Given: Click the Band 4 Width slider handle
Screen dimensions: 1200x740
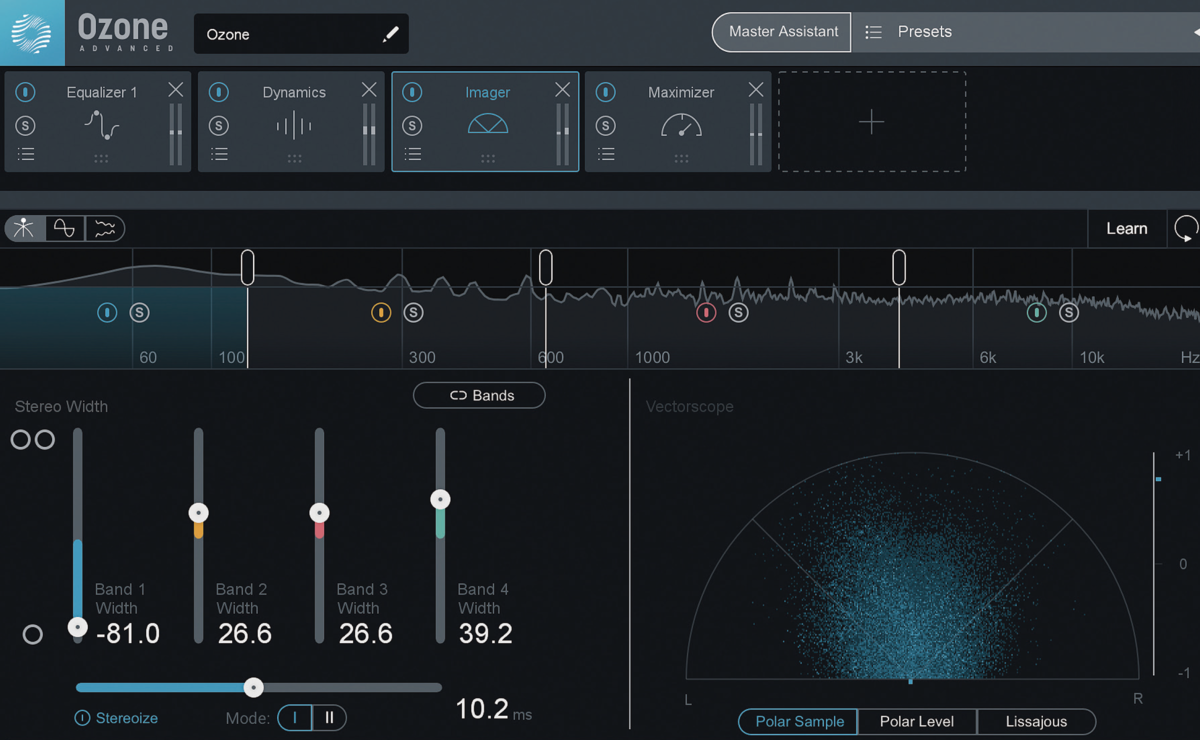Looking at the screenshot, I should coord(440,499).
